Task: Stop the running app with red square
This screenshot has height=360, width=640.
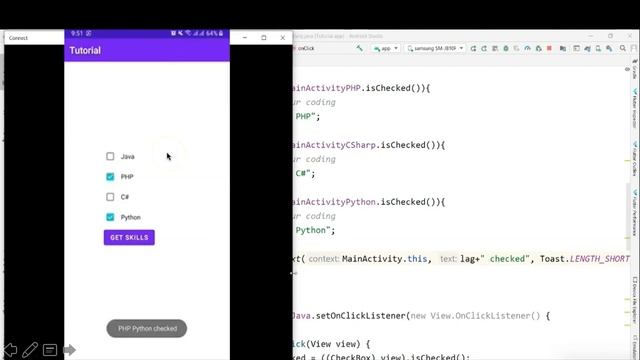Action: 549,48
